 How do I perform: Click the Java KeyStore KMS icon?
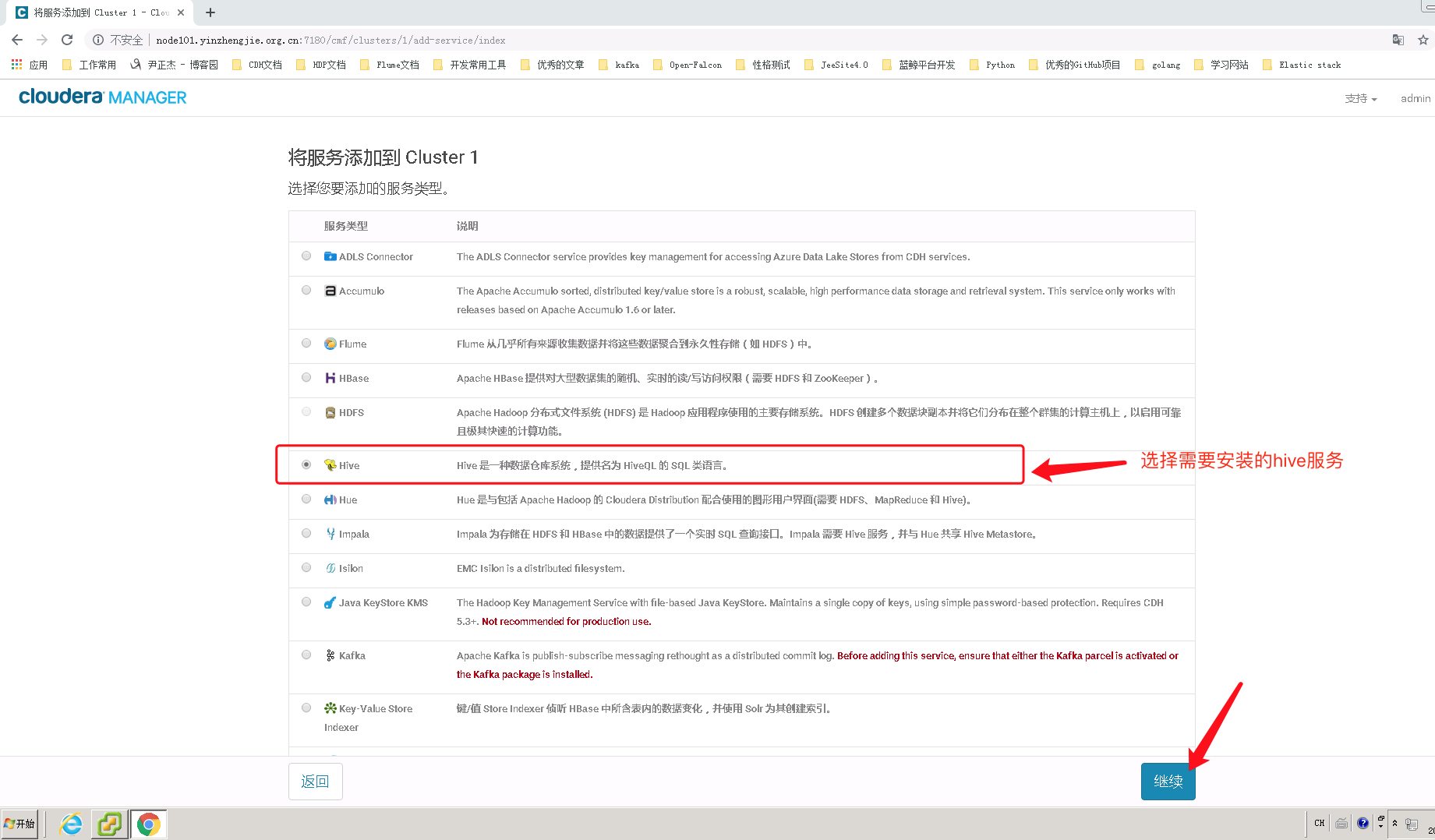pyautogui.click(x=330, y=602)
